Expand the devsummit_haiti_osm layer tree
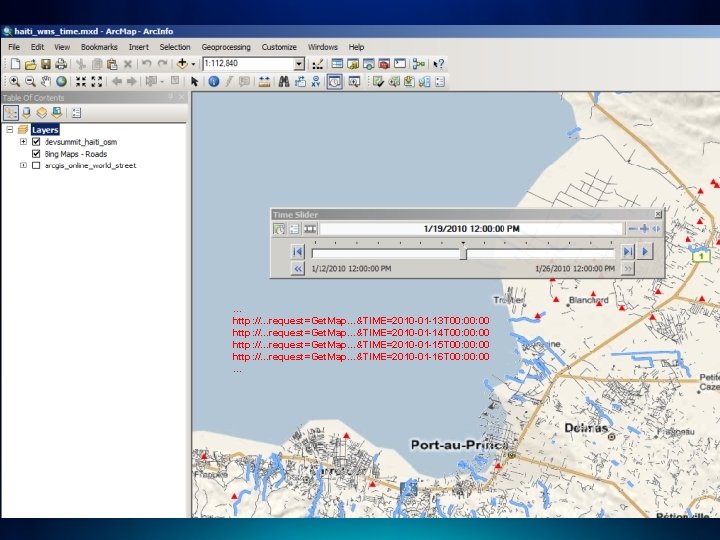The height and width of the screenshot is (540, 720). (x=23, y=142)
